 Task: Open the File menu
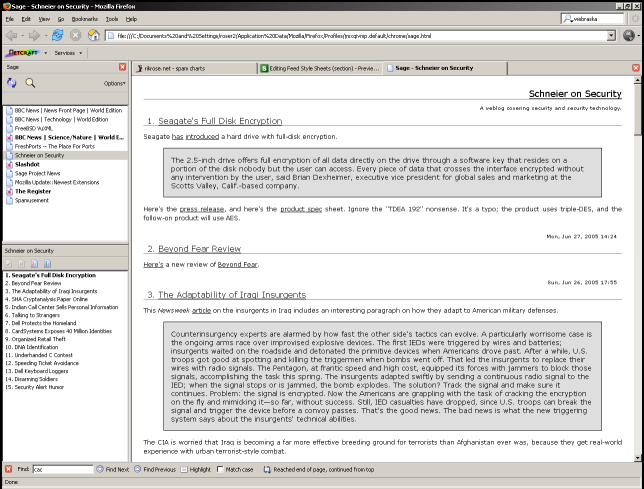point(10,19)
